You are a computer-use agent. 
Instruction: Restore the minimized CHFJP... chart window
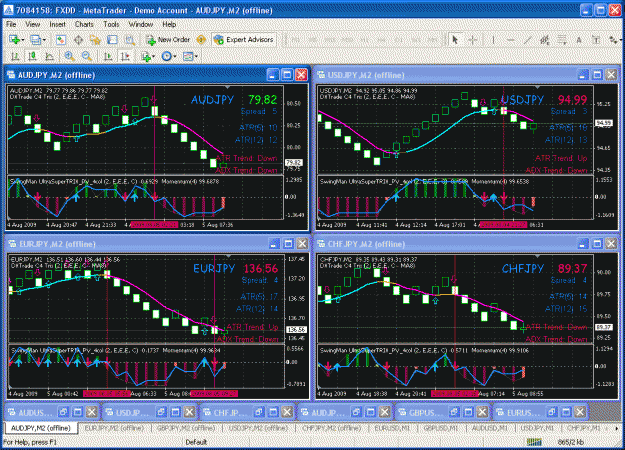[259, 412]
